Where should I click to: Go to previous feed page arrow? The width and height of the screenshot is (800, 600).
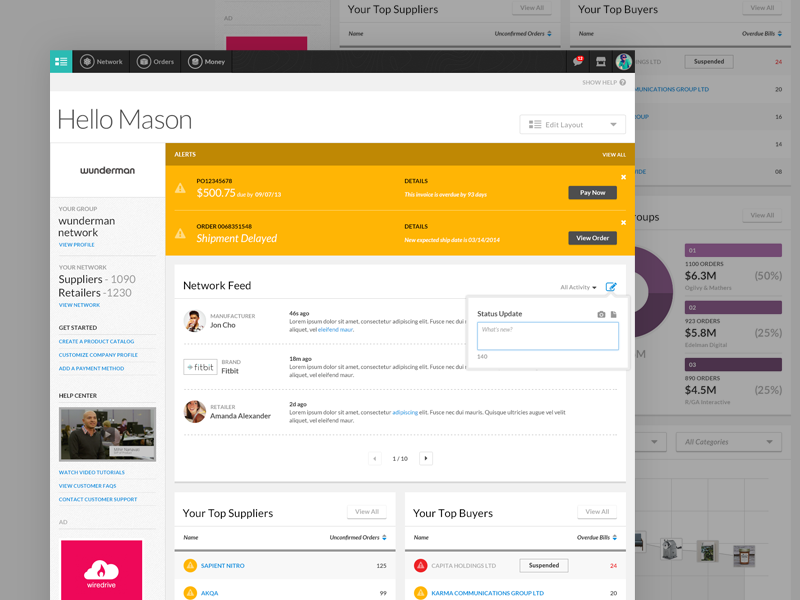click(375, 459)
